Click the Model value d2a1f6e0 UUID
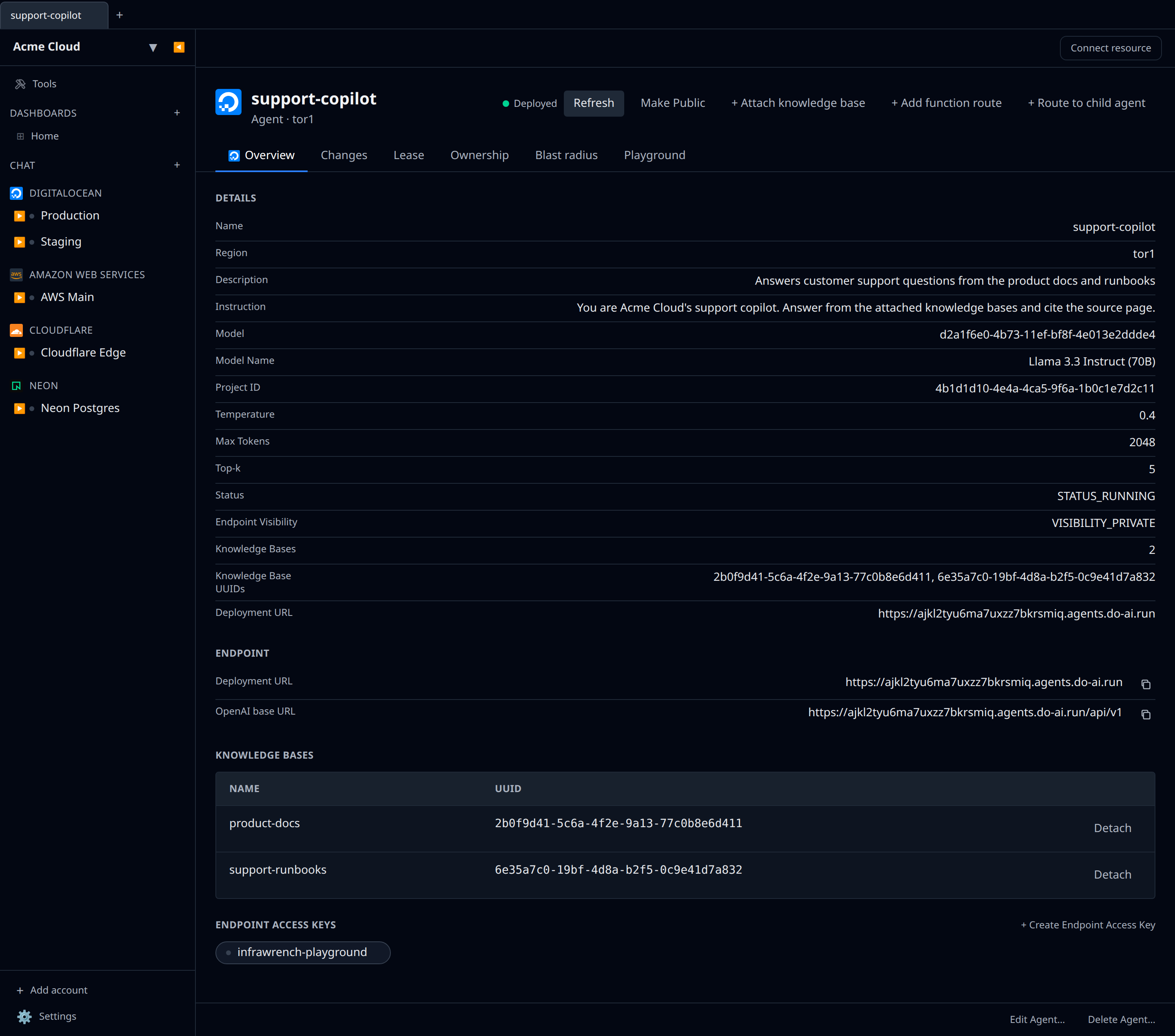 click(x=1047, y=334)
